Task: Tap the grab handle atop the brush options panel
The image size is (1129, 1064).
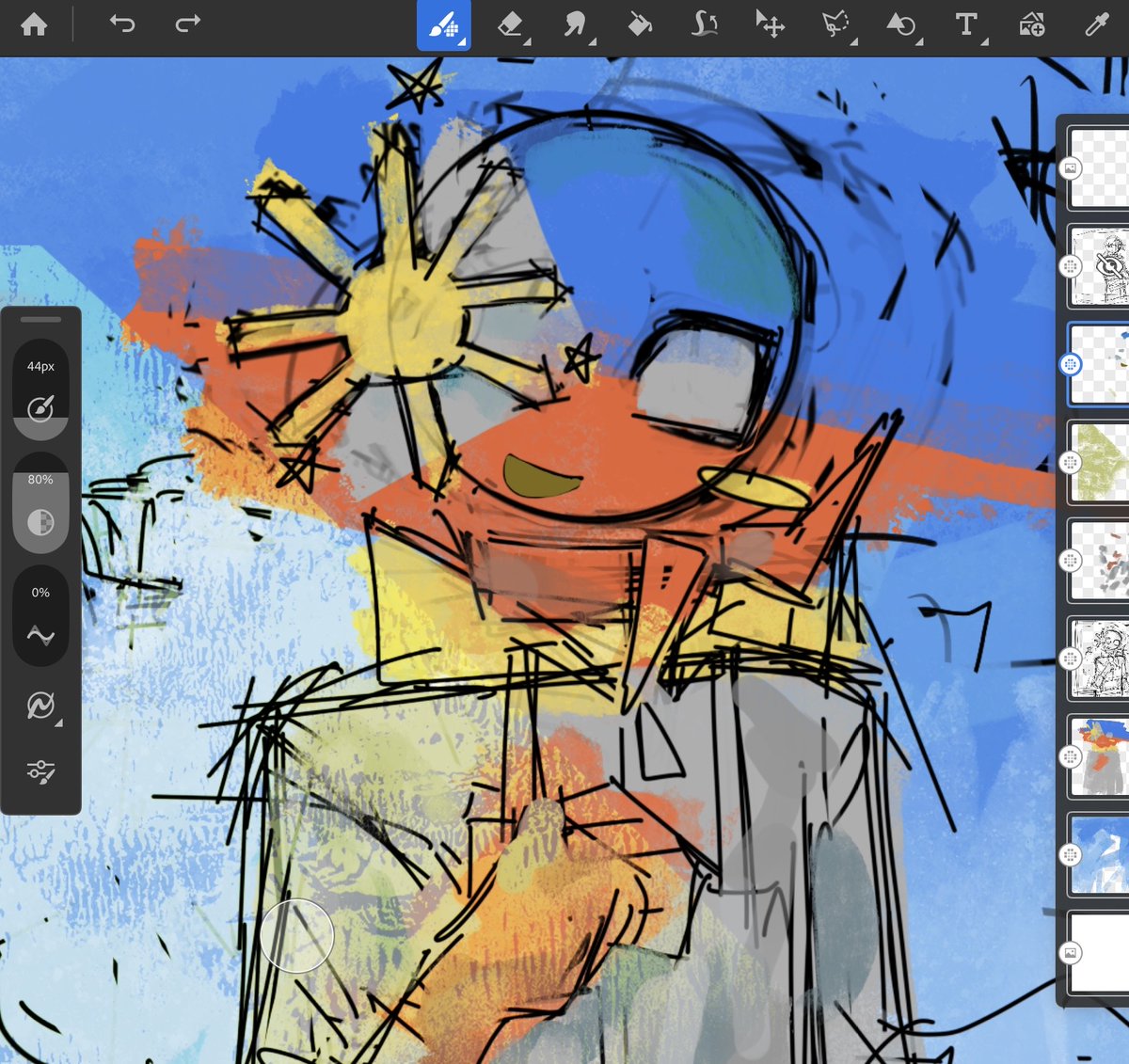Action: [x=40, y=319]
